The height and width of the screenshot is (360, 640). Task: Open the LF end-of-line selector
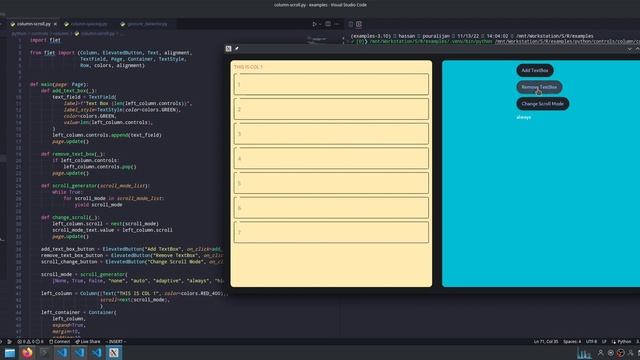click(604, 342)
